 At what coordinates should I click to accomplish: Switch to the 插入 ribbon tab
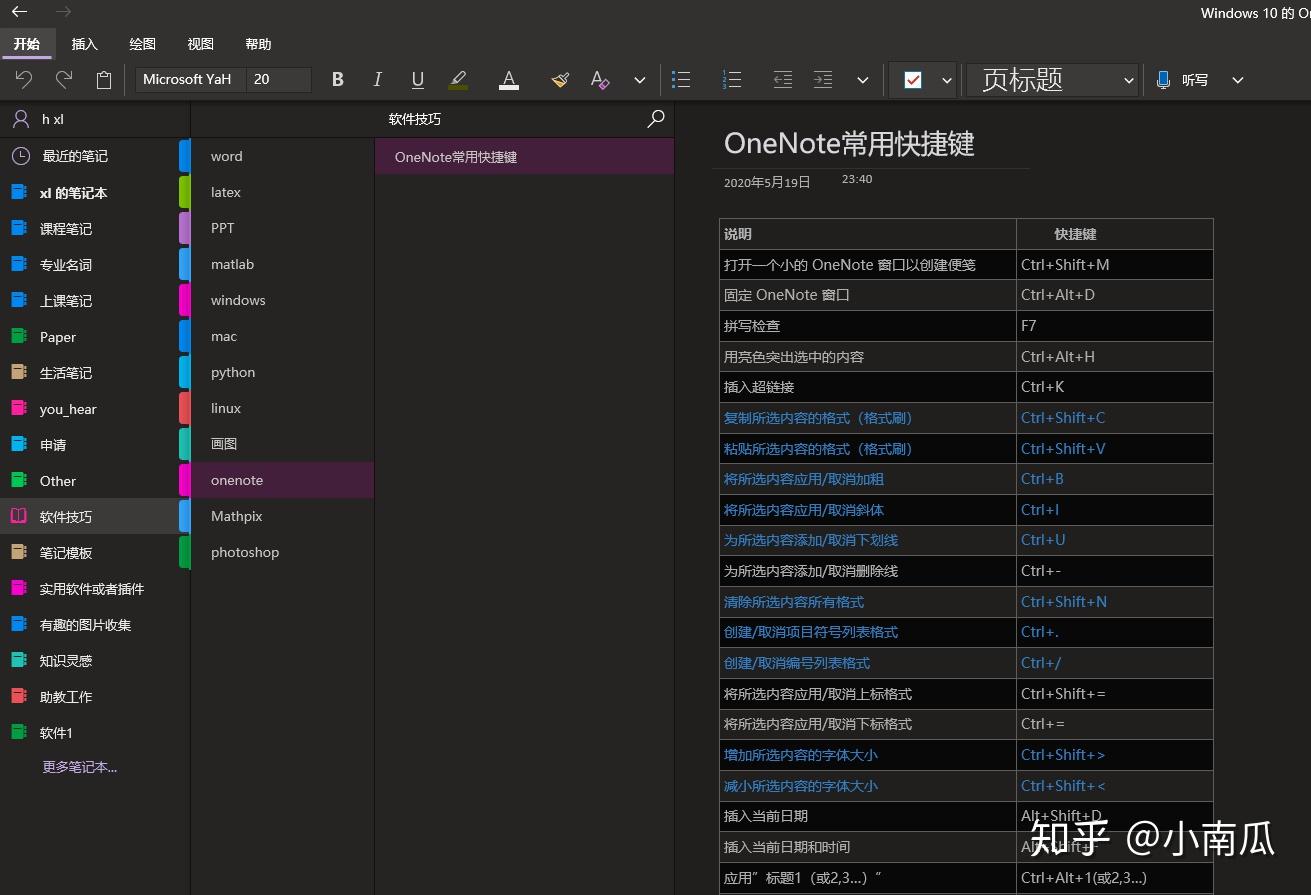(84, 44)
